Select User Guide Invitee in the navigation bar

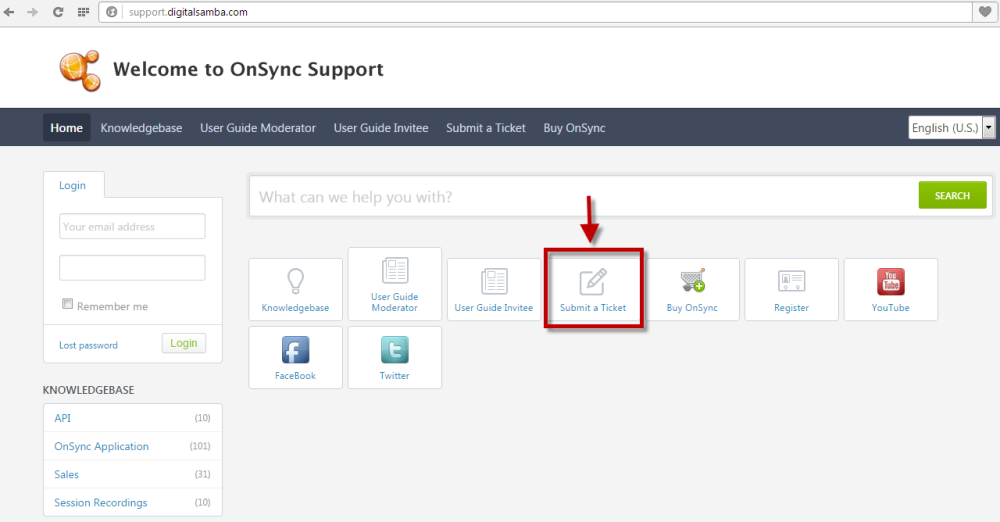point(381,128)
